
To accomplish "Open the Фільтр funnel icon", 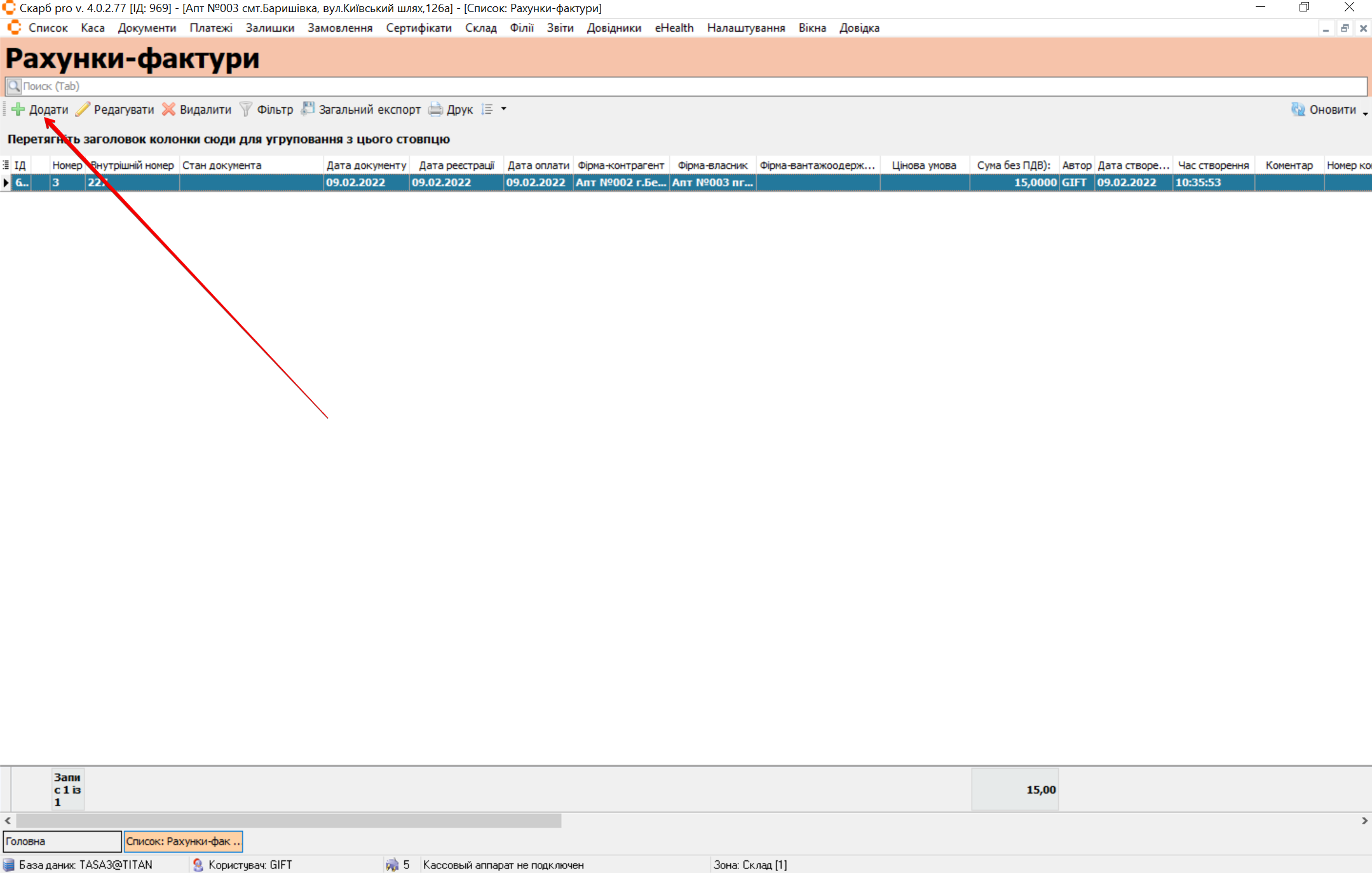I will pyautogui.click(x=245, y=109).
